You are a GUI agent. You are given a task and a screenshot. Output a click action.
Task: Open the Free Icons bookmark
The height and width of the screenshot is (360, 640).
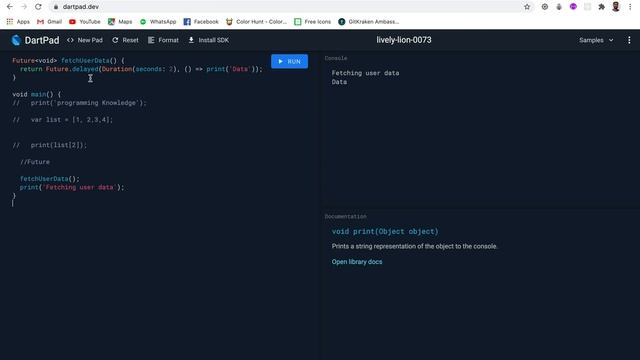tap(313, 22)
